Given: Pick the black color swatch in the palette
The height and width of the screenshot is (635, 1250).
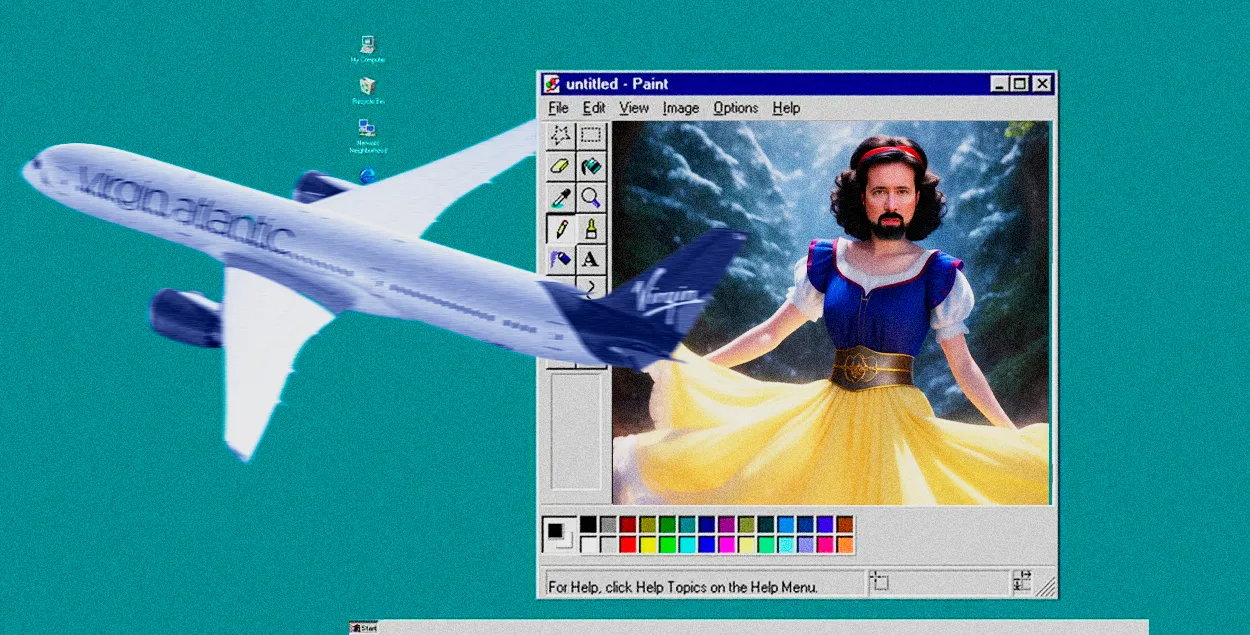Looking at the screenshot, I should point(588,524).
